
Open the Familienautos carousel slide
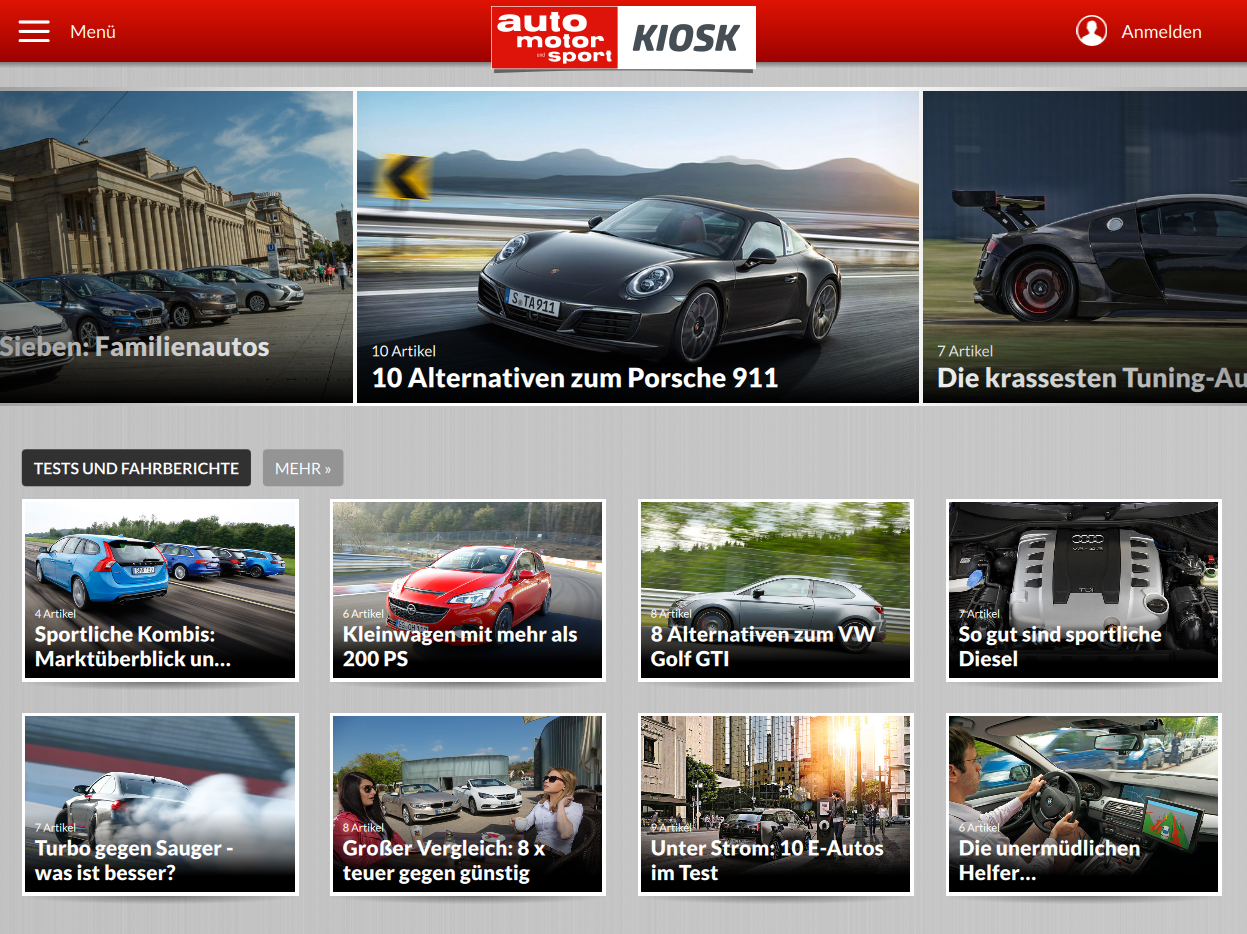point(176,247)
